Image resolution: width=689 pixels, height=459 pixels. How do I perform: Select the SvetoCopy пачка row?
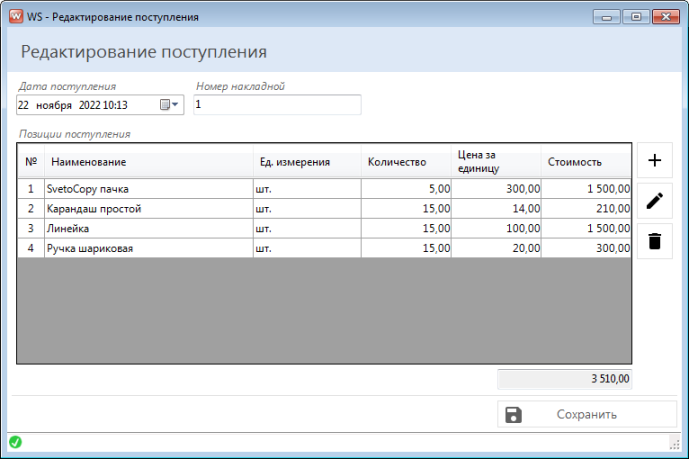click(149, 188)
